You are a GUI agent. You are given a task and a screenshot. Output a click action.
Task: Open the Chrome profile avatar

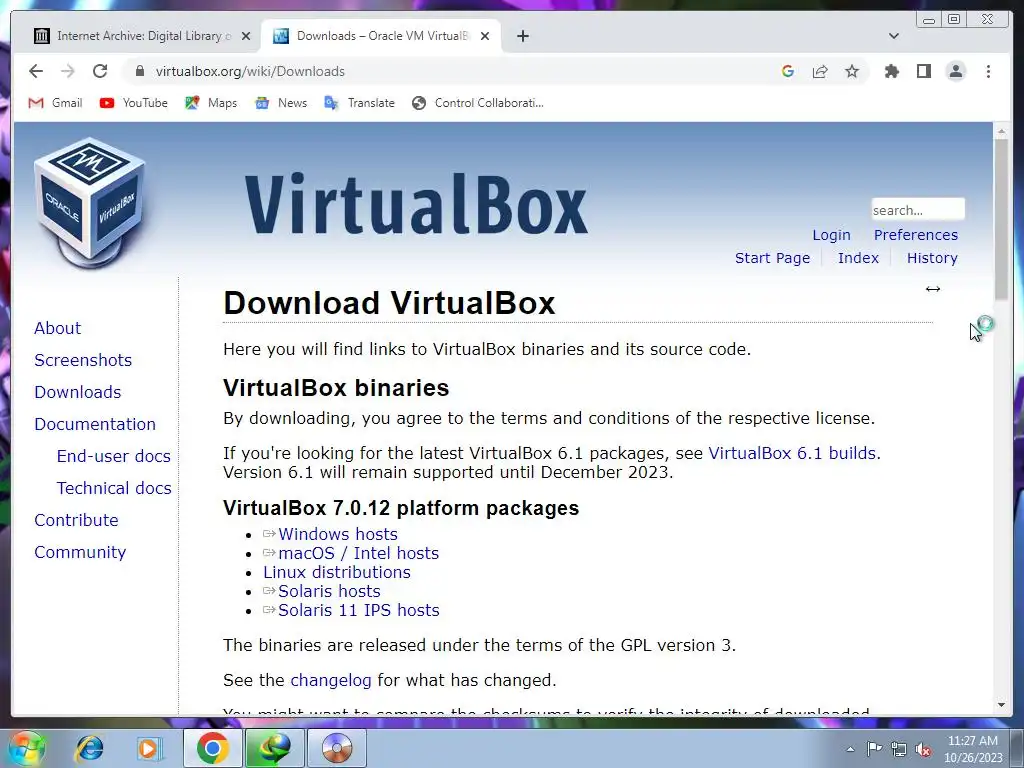955,71
